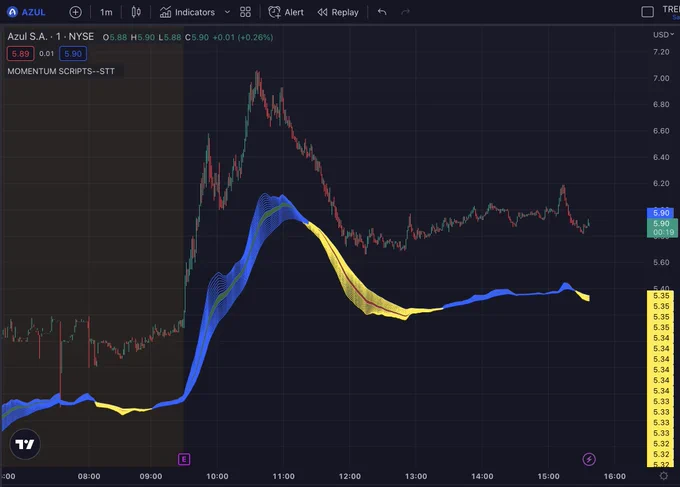
Task: Click the 6.20 price scale value
Action: 661,183
